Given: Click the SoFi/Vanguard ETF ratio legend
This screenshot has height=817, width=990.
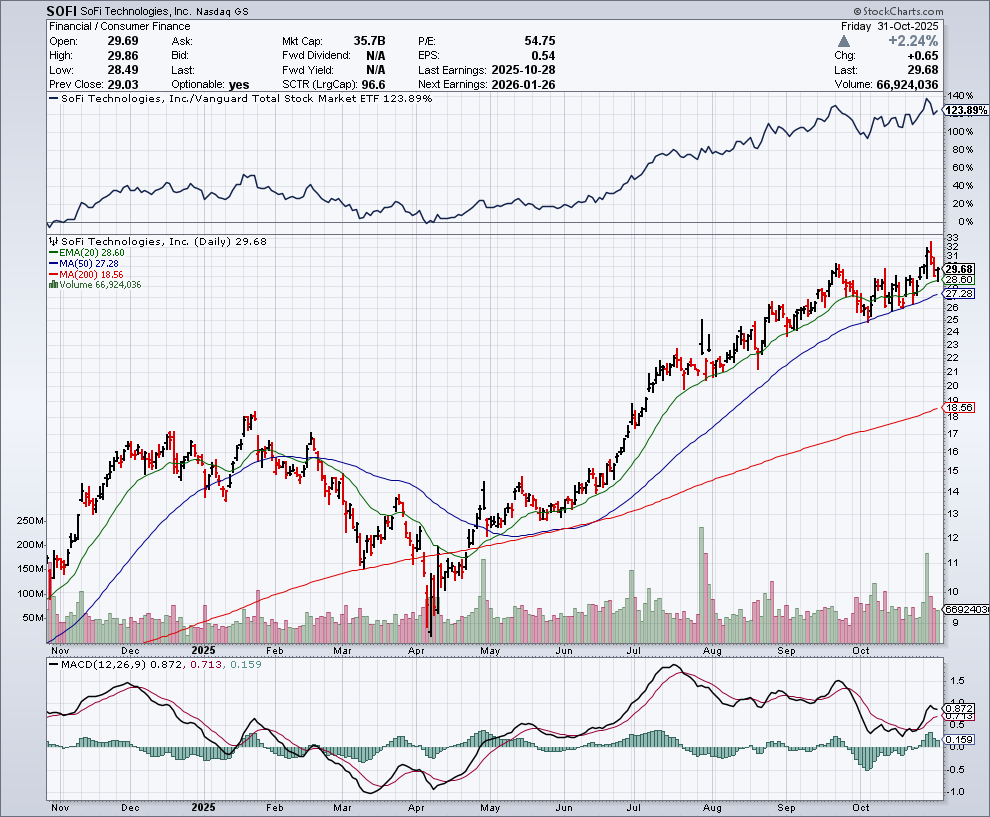Looking at the screenshot, I should [x=241, y=98].
